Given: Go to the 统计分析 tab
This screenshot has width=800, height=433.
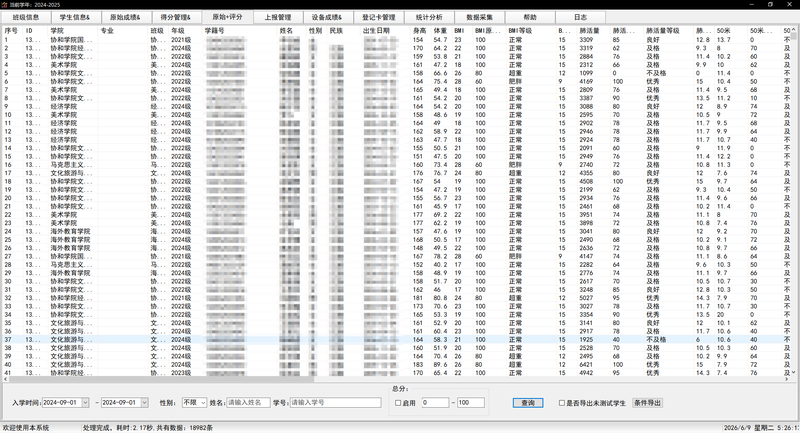Looking at the screenshot, I should (x=429, y=17).
